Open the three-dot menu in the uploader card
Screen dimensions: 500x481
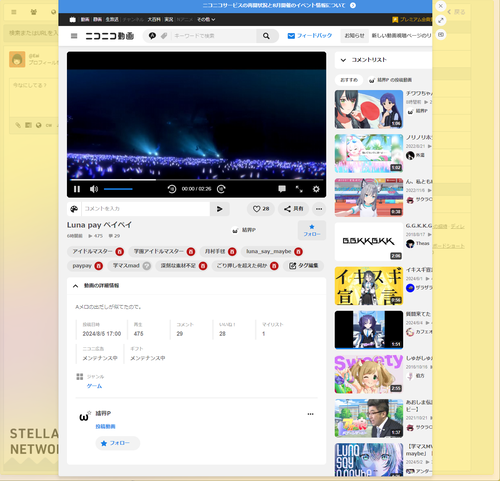coord(310,414)
